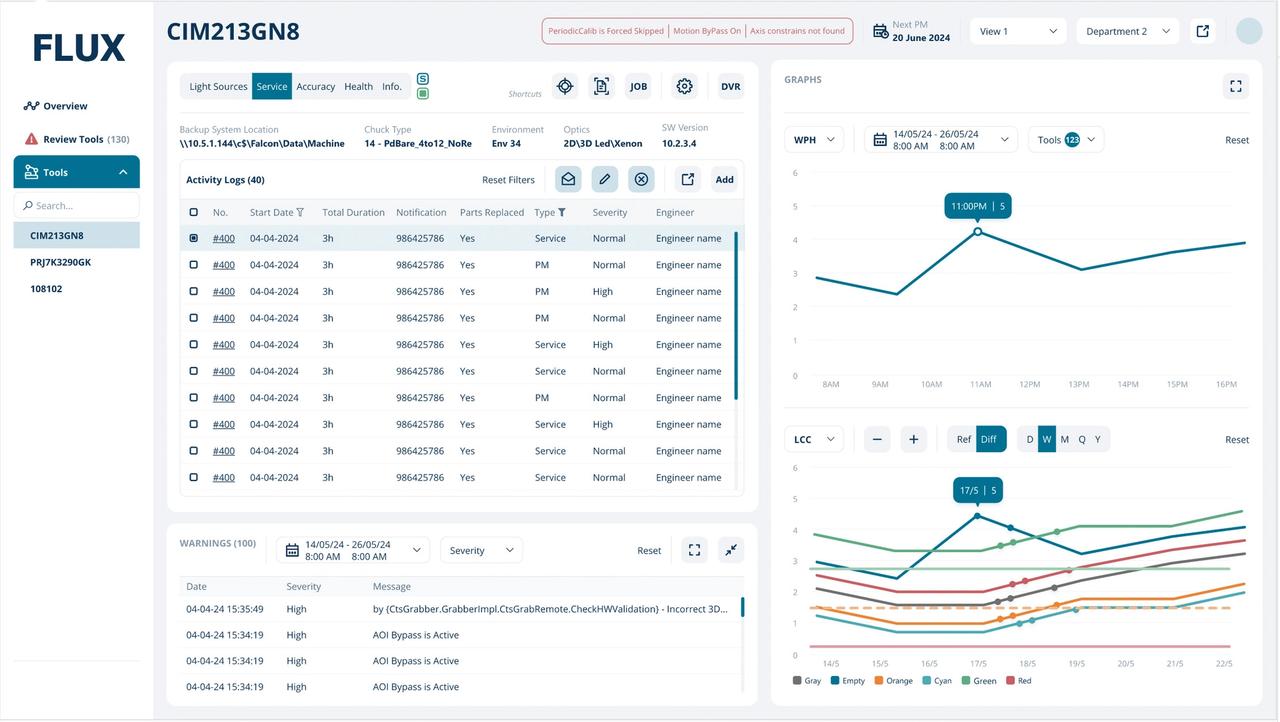The width and height of the screenshot is (1280, 722).
Task: Collapse the Warnings panel view
Action: click(x=731, y=549)
